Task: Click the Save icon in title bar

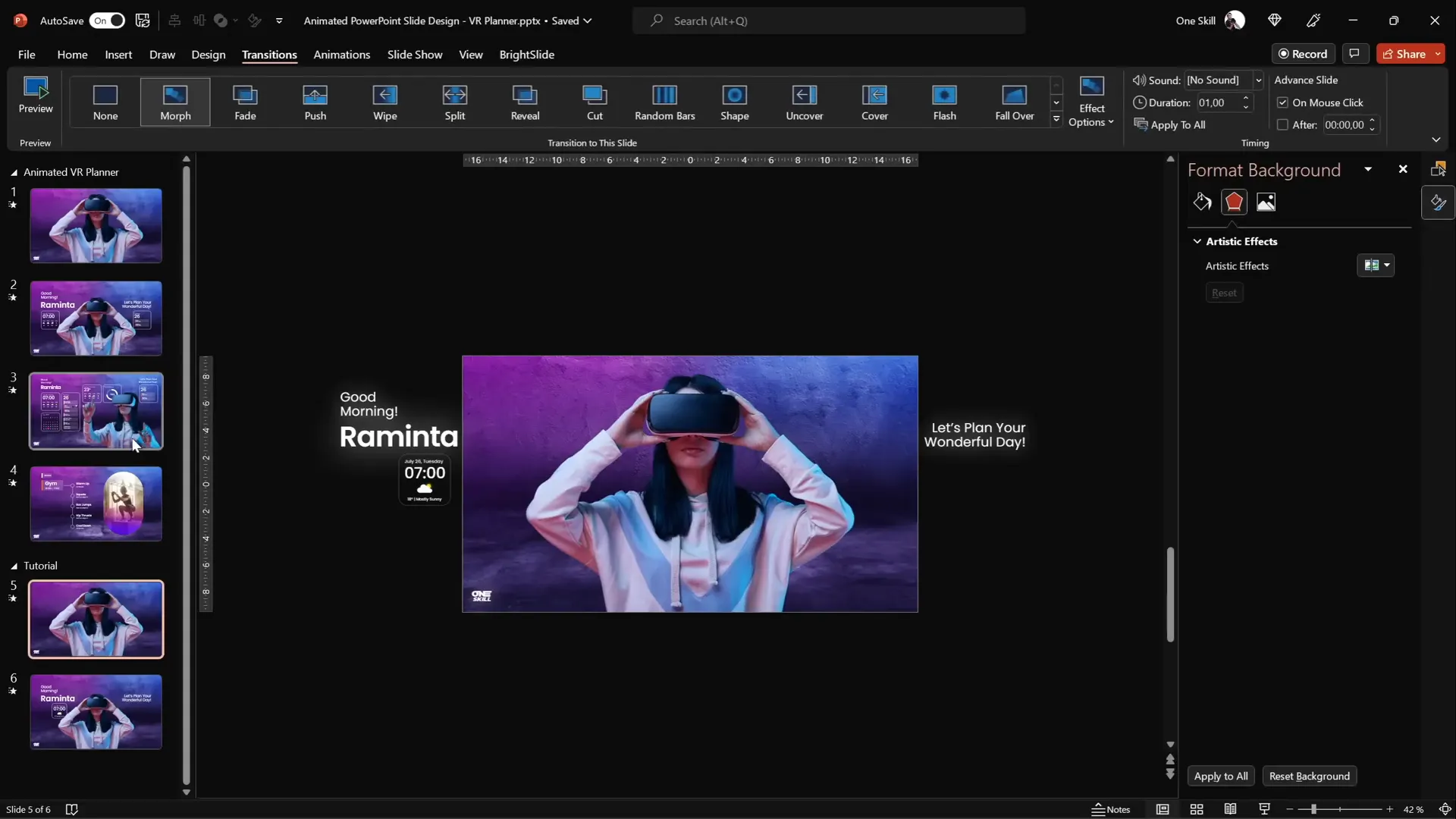Action: point(143,20)
